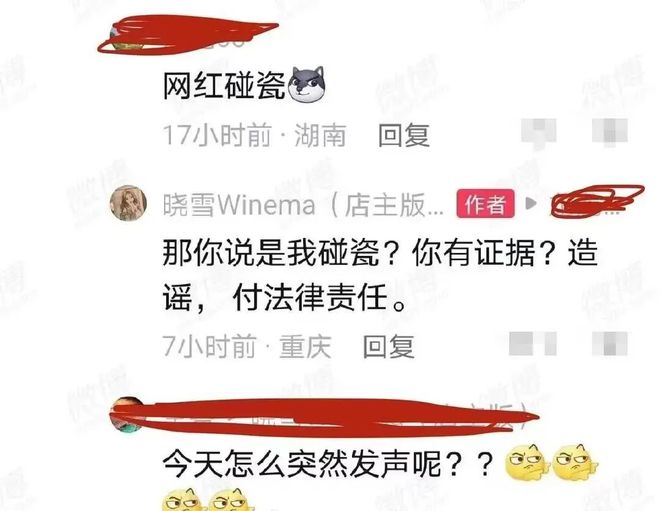Click the husky dog emoji after 网红碰瓷
Viewport: 660px width, 511px height.
click(306, 85)
